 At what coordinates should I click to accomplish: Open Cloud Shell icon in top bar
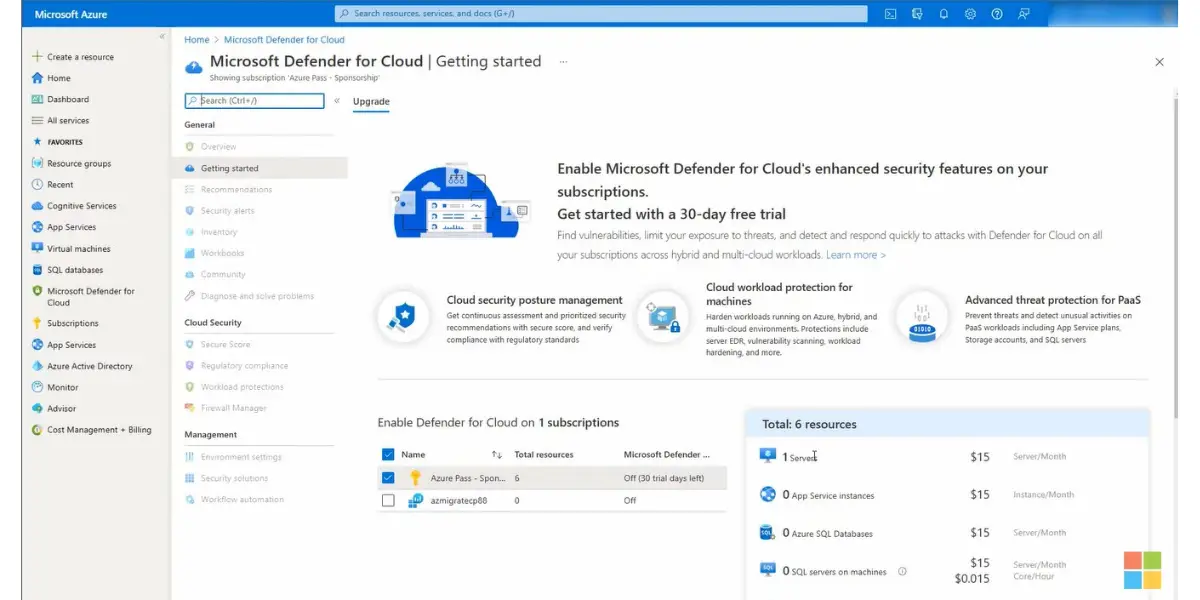890,14
